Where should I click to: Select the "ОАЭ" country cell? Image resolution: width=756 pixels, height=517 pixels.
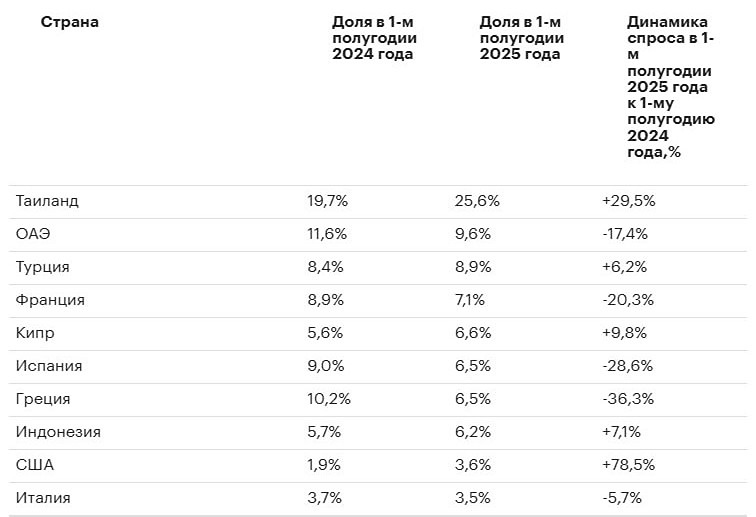[33, 234]
